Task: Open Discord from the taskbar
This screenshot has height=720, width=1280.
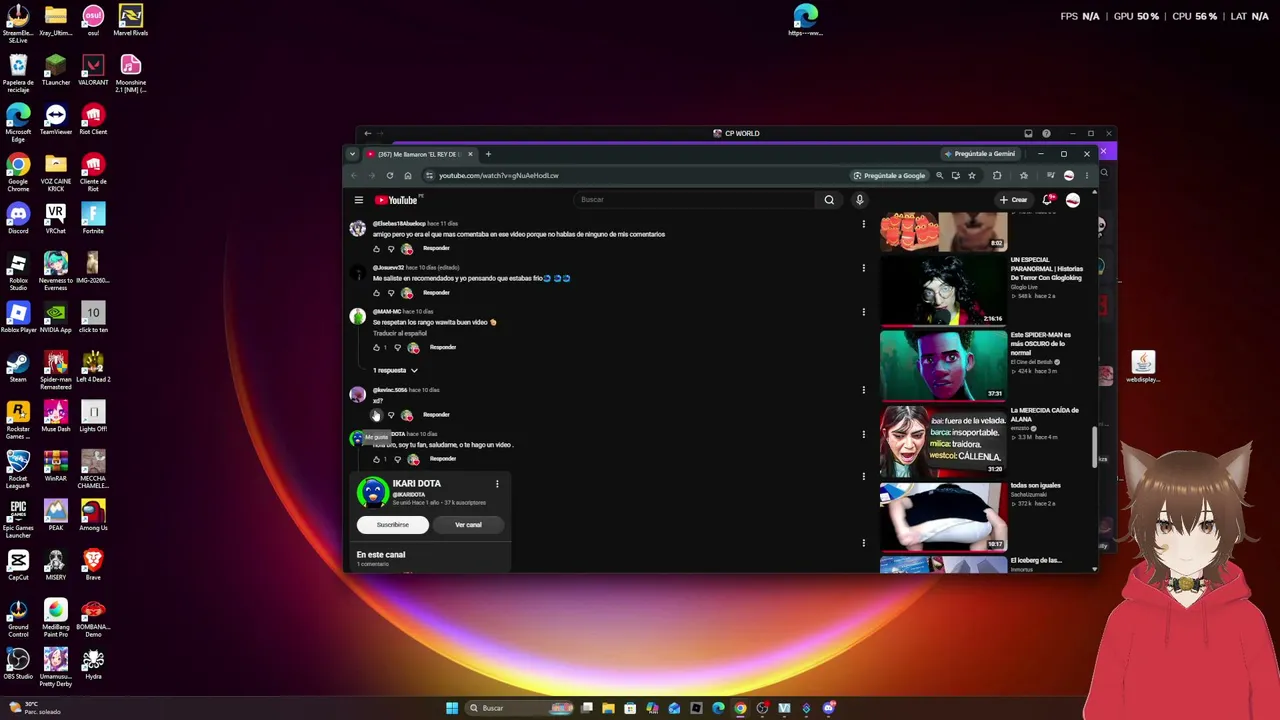Action: pyautogui.click(x=829, y=708)
